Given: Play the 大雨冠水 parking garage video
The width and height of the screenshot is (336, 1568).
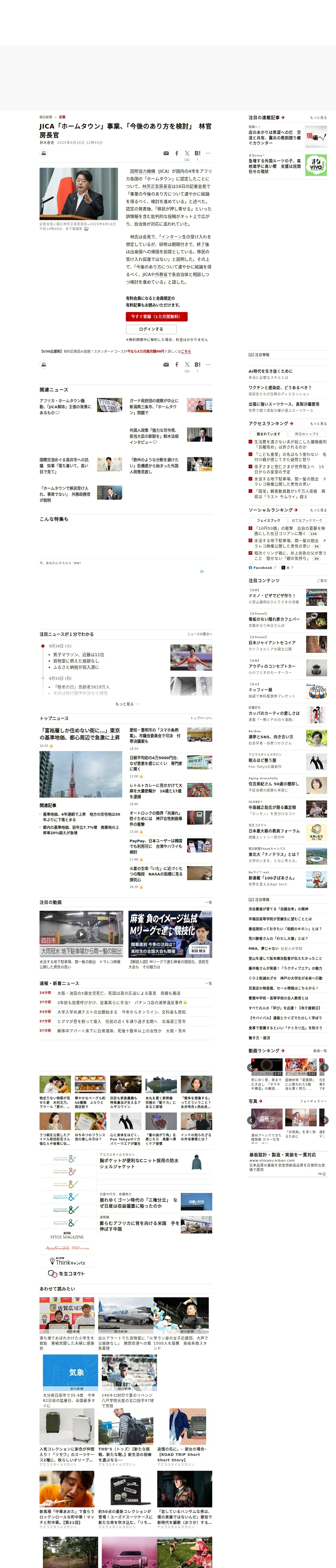Looking at the screenshot, I should click(x=81, y=934).
